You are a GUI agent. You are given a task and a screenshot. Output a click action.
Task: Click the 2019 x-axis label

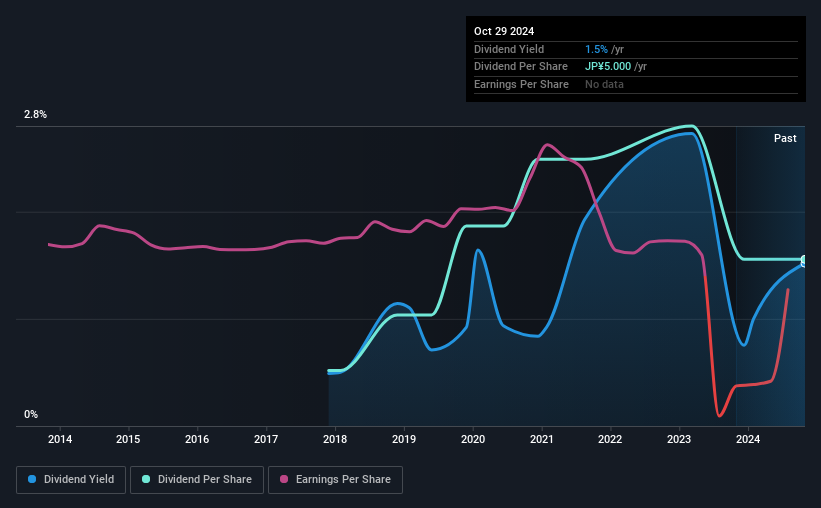(404, 439)
